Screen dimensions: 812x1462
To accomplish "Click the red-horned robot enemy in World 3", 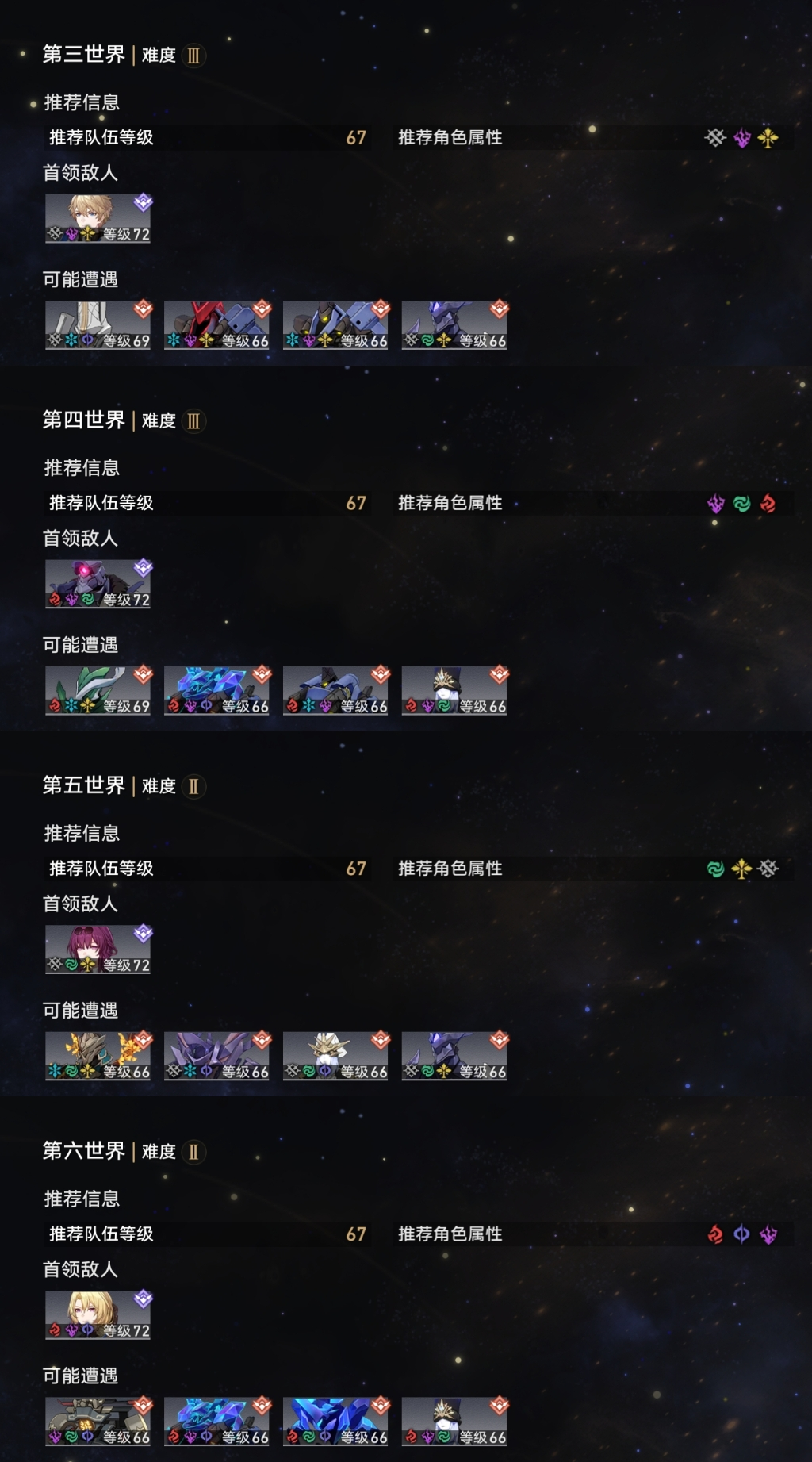I will pyautogui.click(x=216, y=324).
